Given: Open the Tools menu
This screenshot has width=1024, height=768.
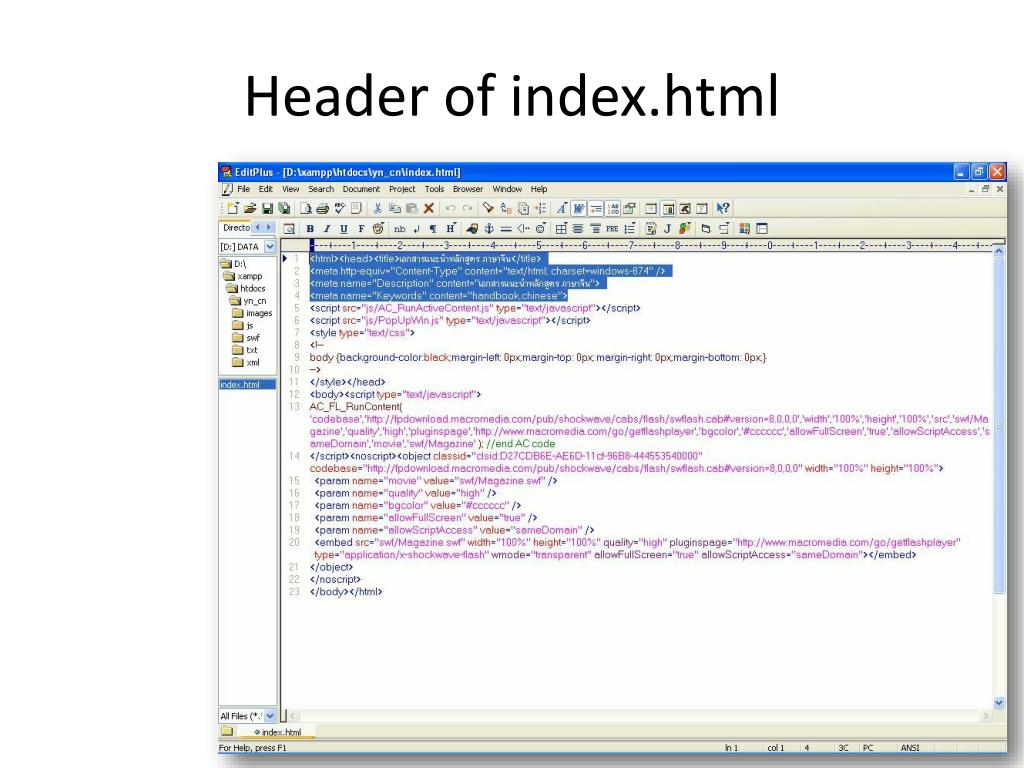Looking at the screenshot, I should click(x=434, y=189).
